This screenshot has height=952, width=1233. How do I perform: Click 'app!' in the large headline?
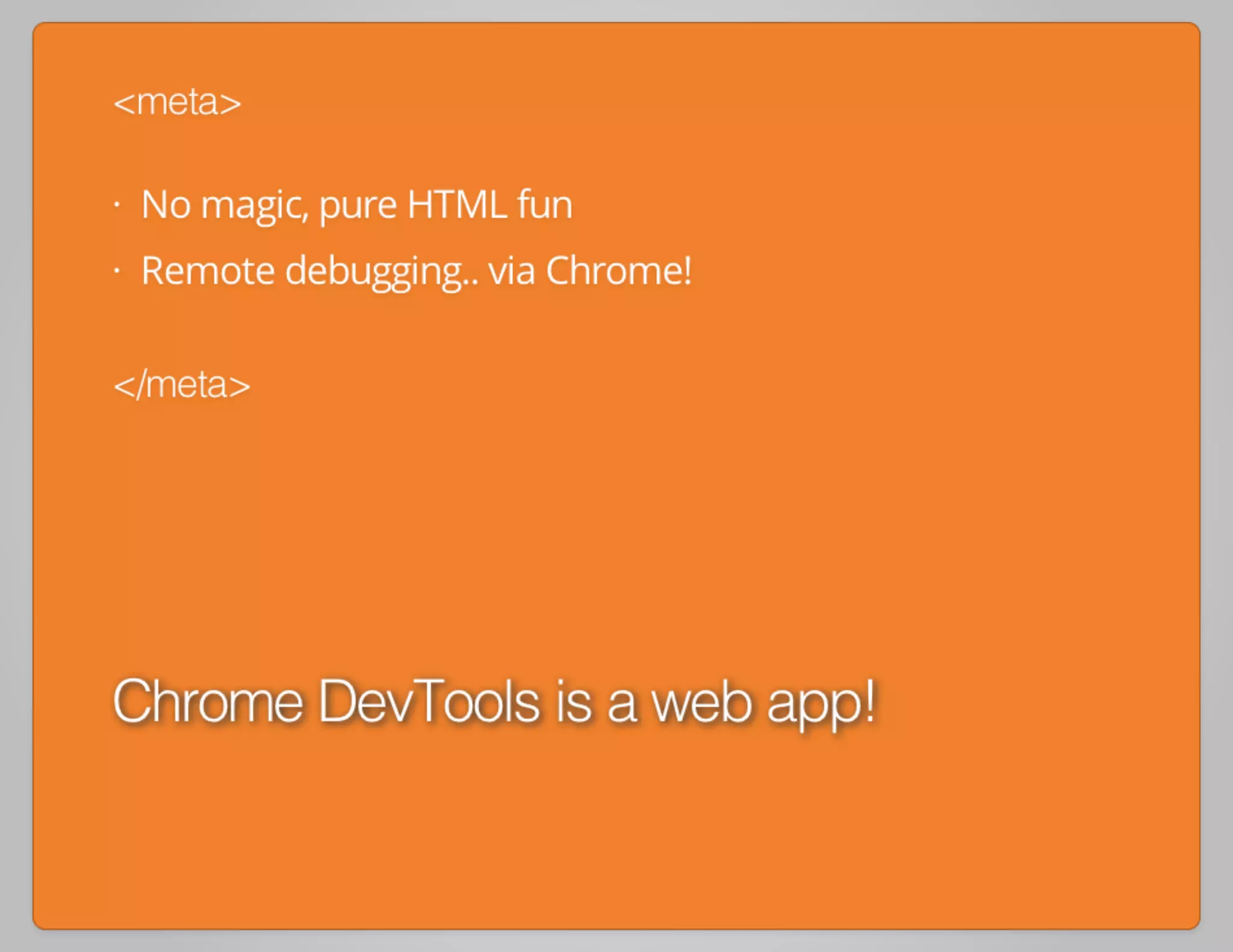(x=821, y=703)
